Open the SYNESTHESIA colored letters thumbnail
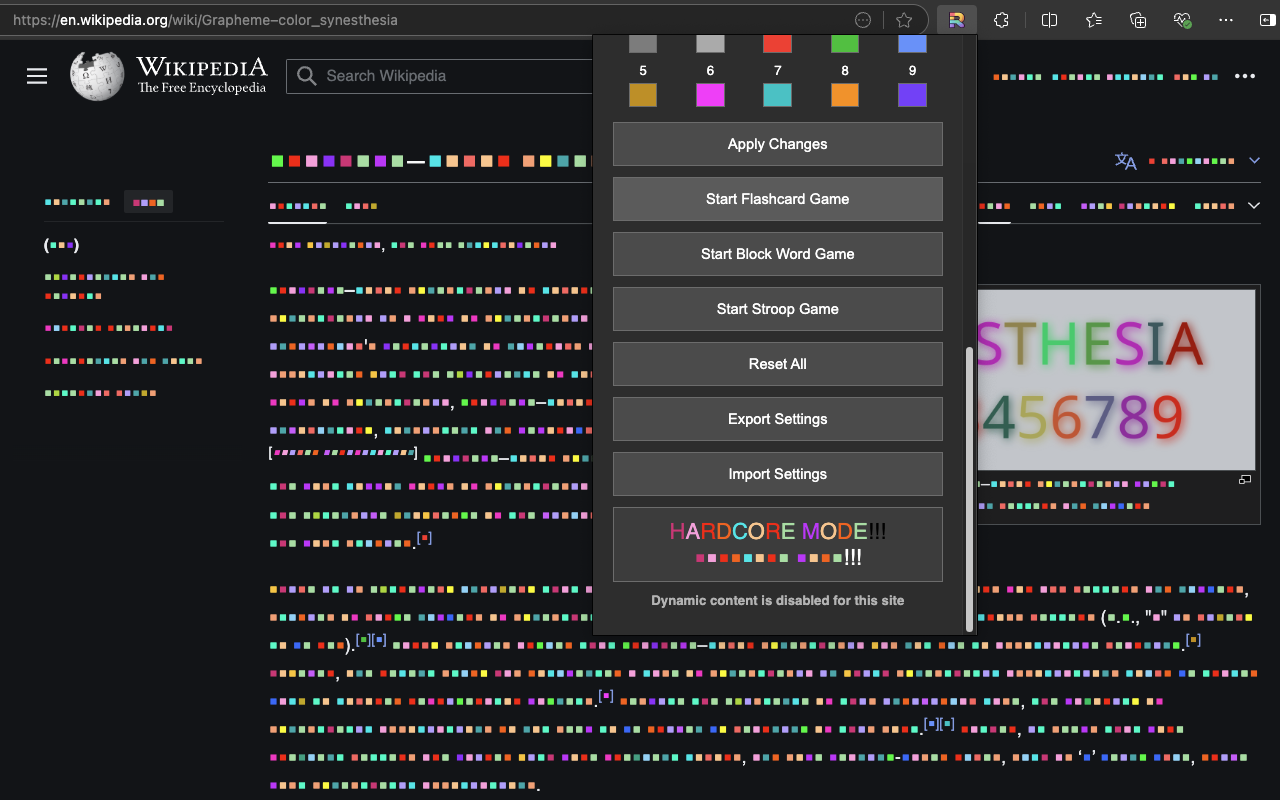The height and width of the screenshot is (800, 1280). [1116, 380]
